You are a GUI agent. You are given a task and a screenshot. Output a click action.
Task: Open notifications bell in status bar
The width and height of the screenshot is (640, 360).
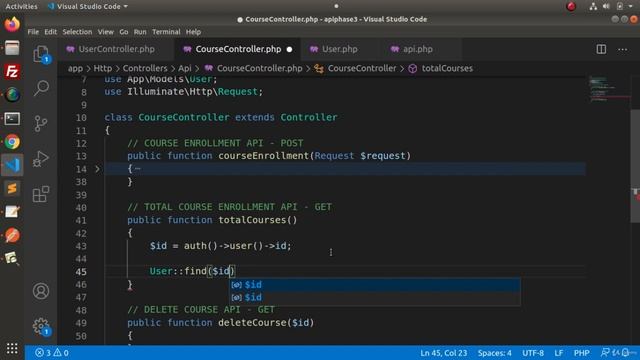(x=625, y=353)
